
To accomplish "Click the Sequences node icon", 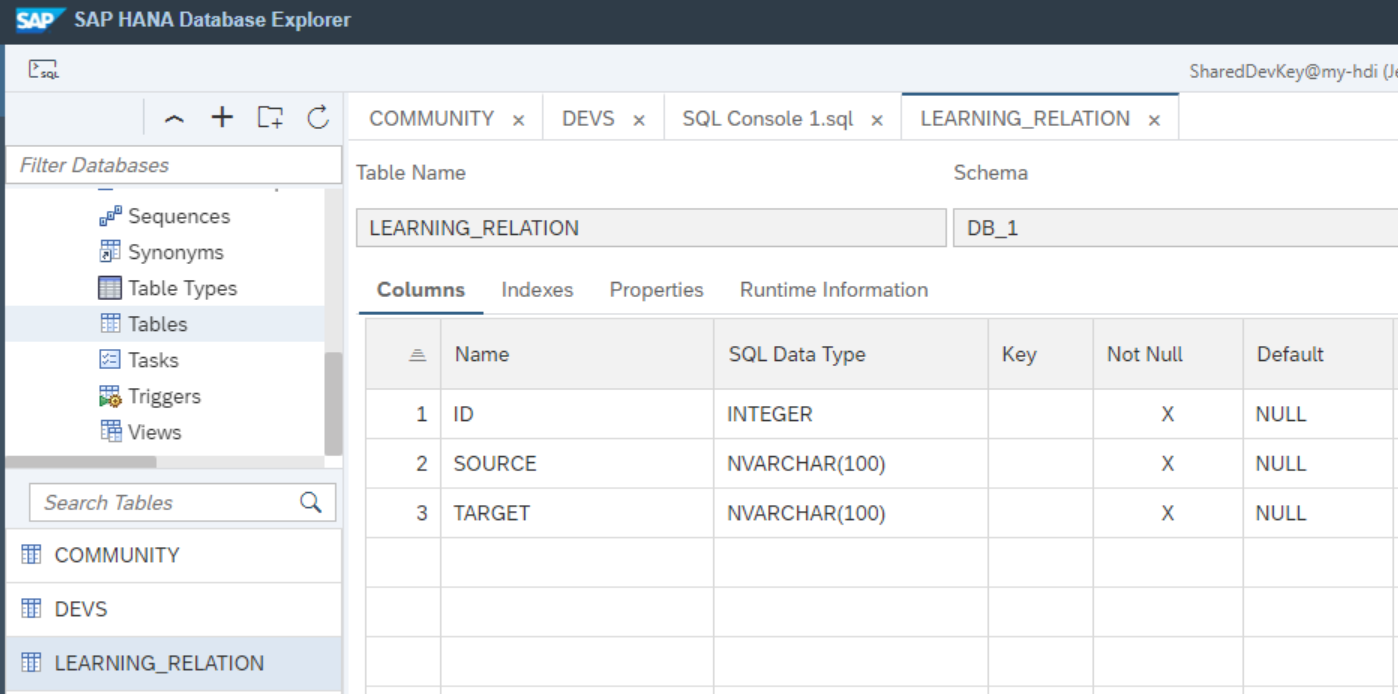I will pyautogui.click(x=110, y=216).
